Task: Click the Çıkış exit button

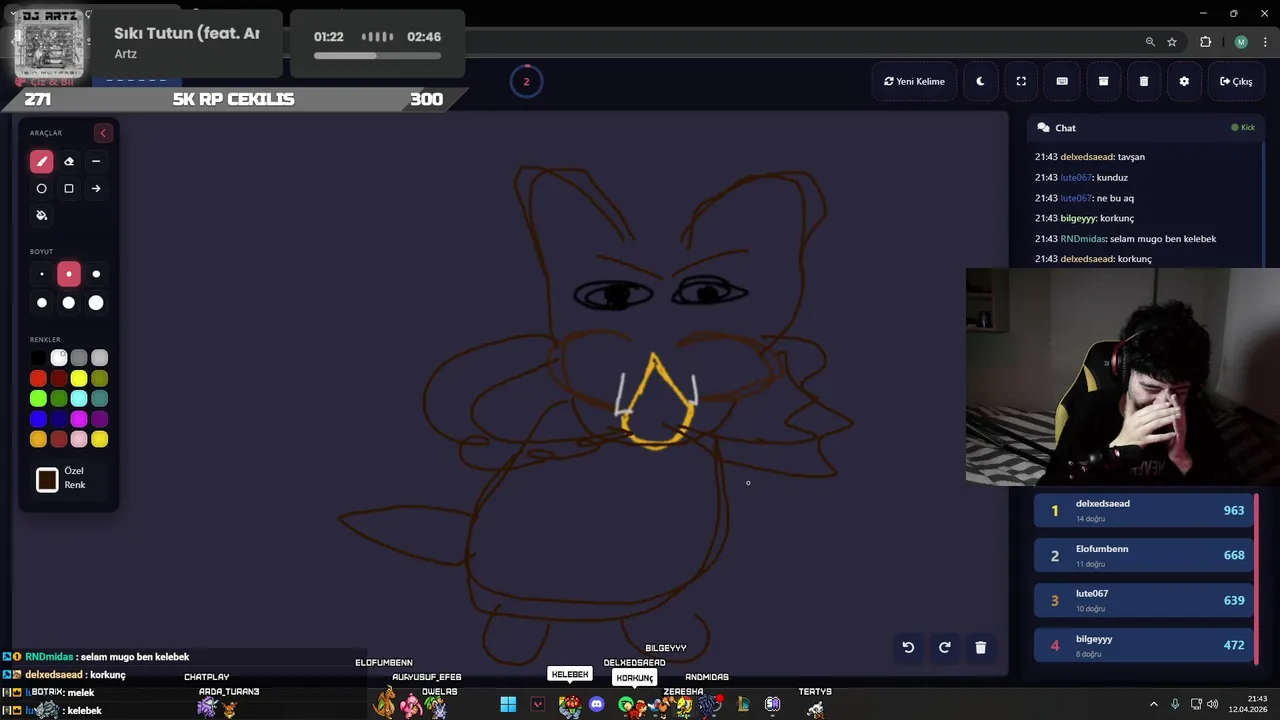Action: [x=1236, y=81]
